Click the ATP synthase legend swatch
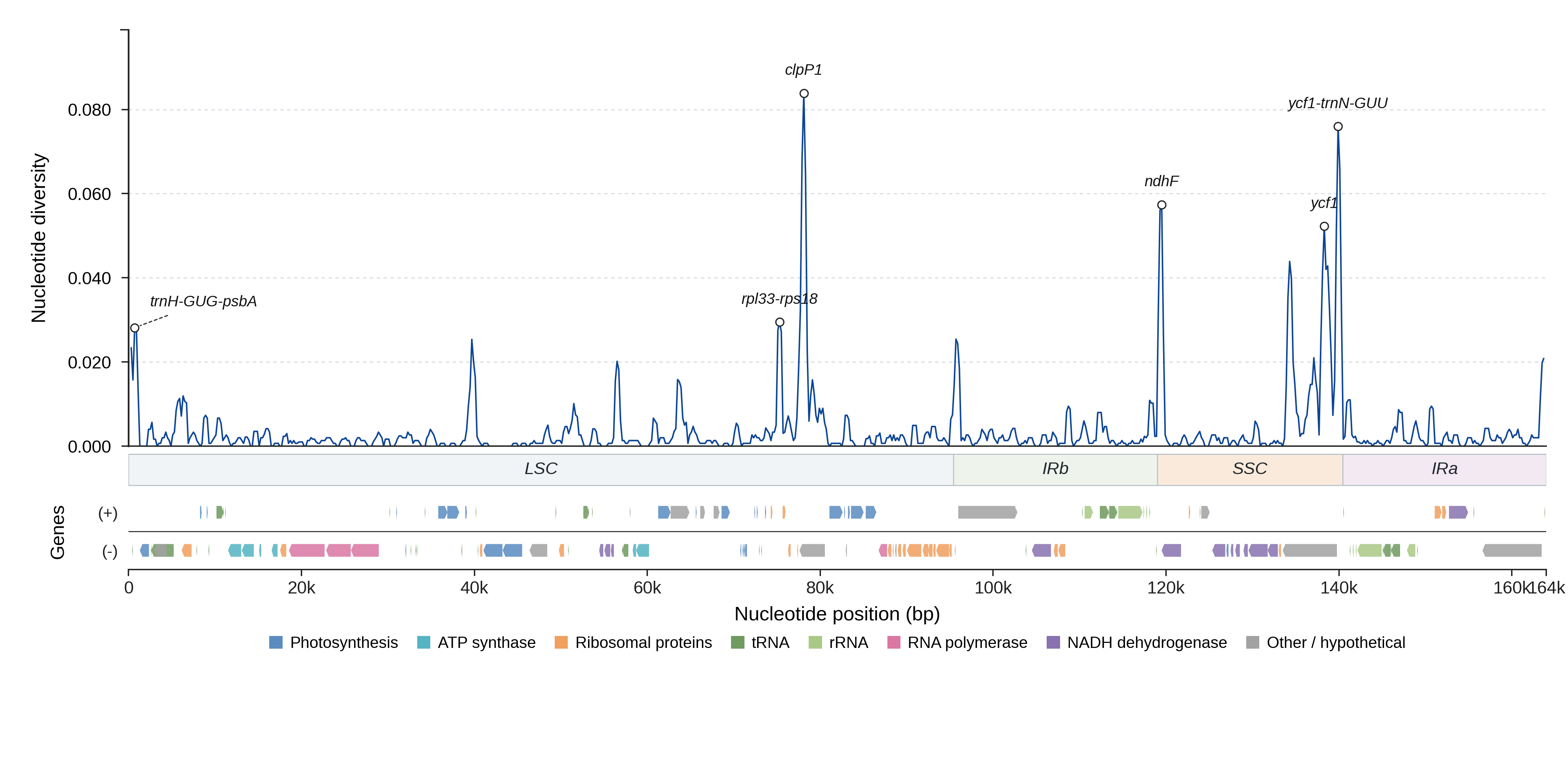This screenshot has width=1568, height=763. pyautogui.click(x=424, y=642)
